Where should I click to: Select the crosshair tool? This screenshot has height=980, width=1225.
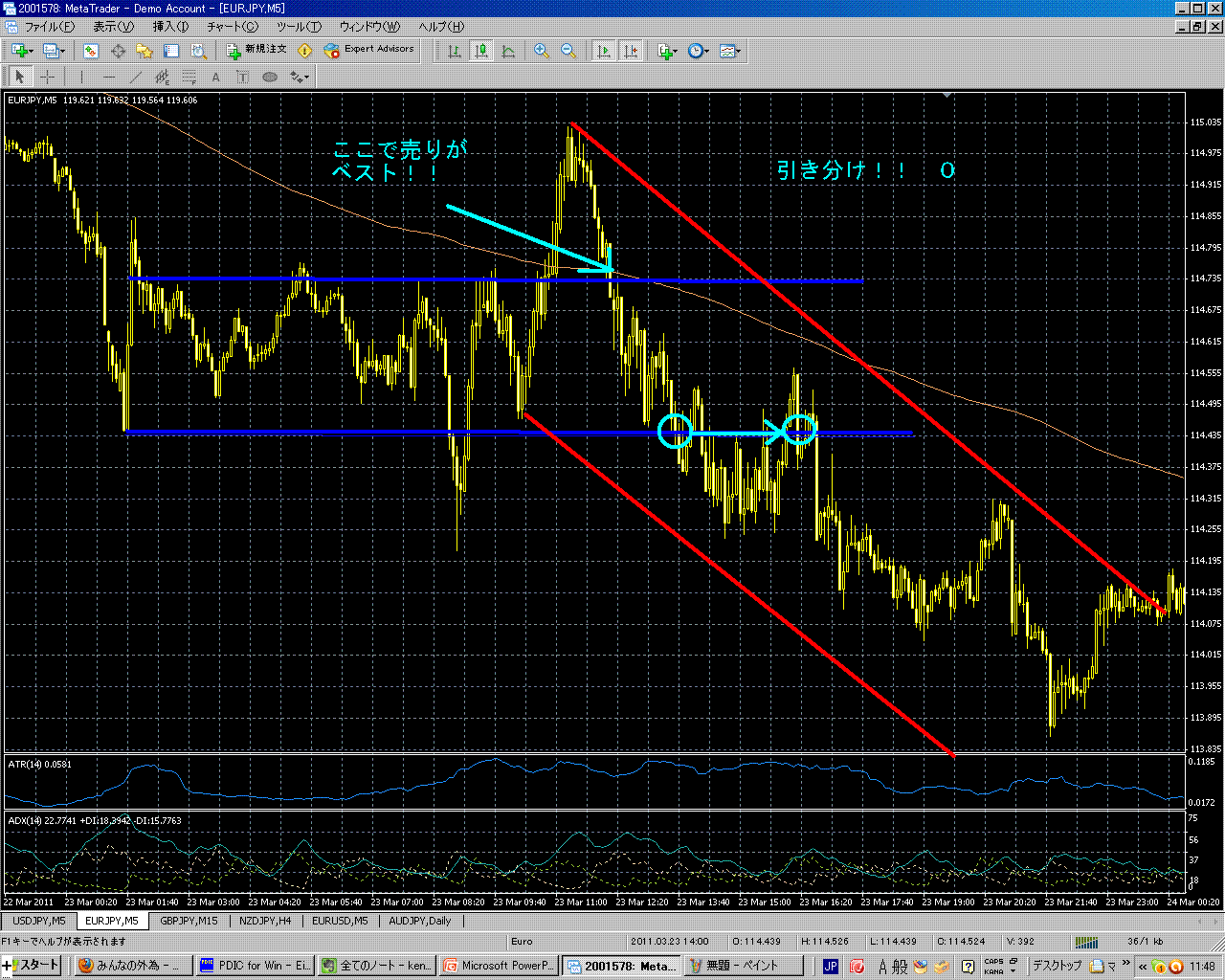pyautogui.click(x=47, y=78)
